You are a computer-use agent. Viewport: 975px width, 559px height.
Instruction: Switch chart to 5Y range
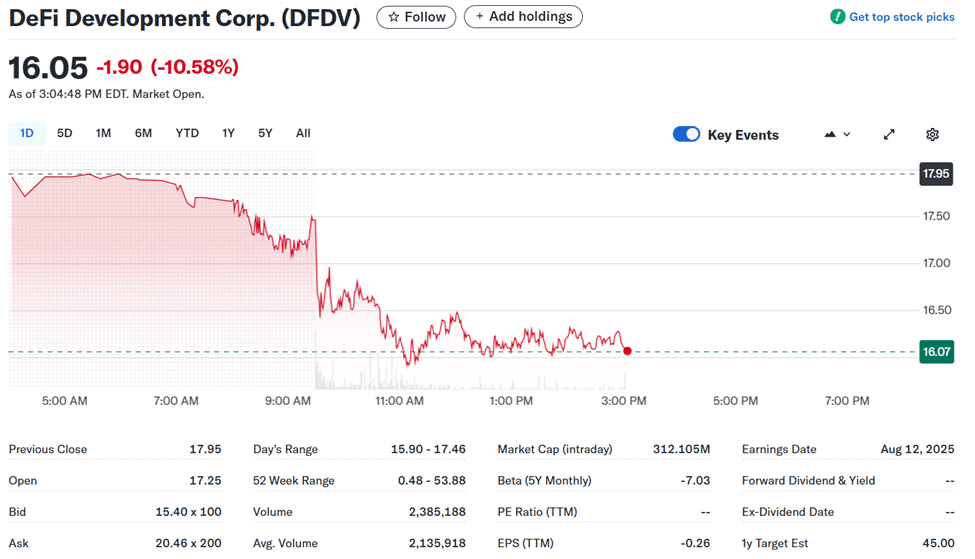266,133
